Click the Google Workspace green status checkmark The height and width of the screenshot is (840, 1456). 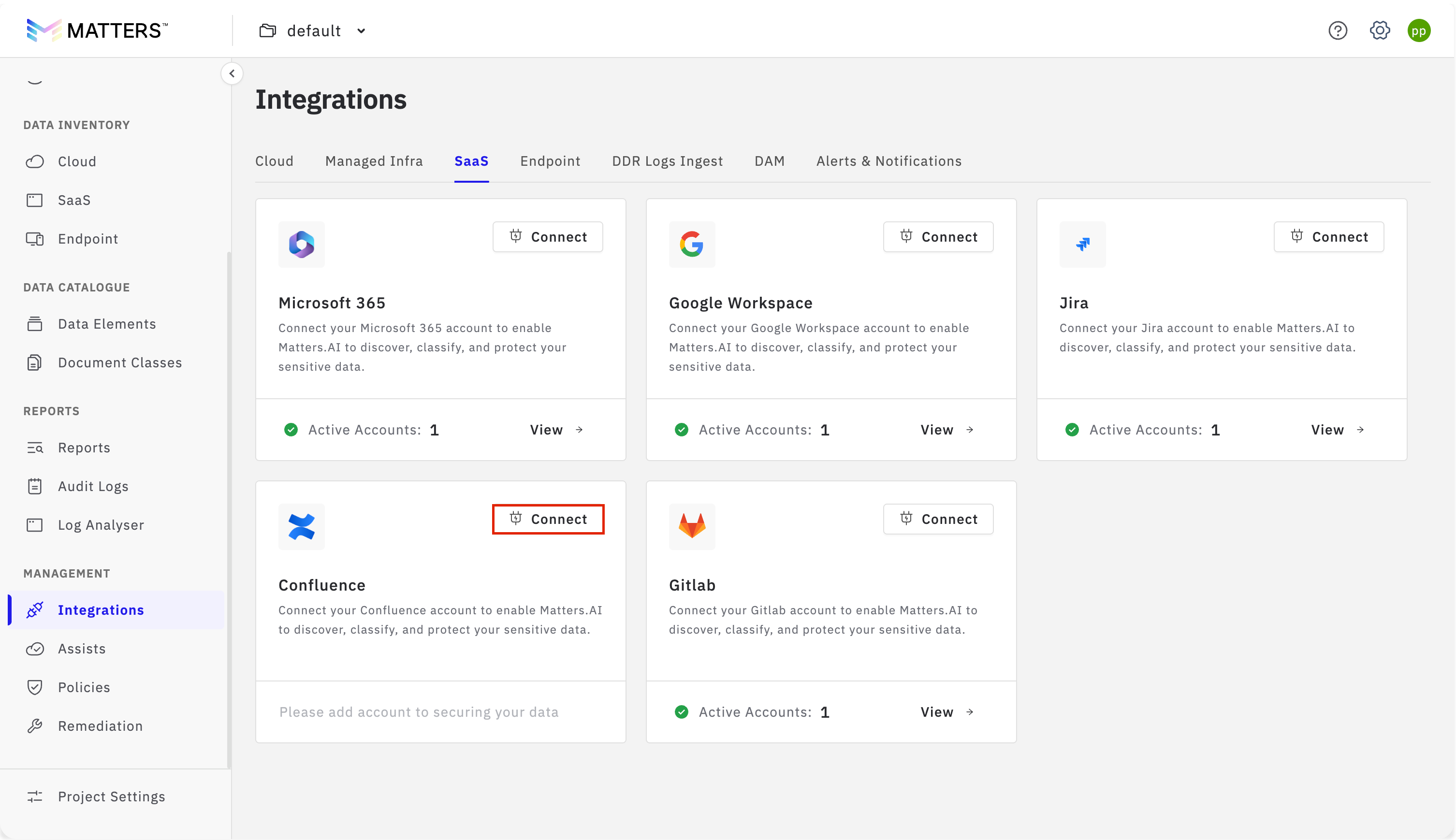[x=681, y=430]
